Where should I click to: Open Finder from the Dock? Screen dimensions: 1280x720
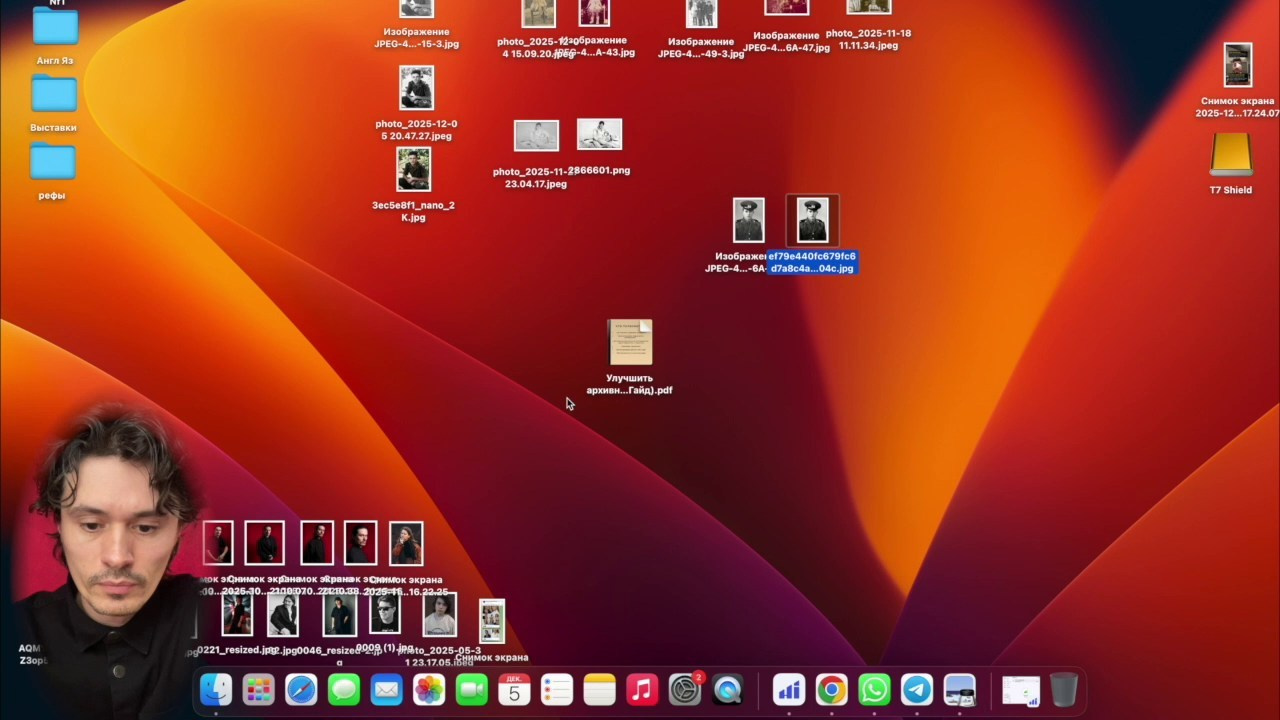pos(216,690)
